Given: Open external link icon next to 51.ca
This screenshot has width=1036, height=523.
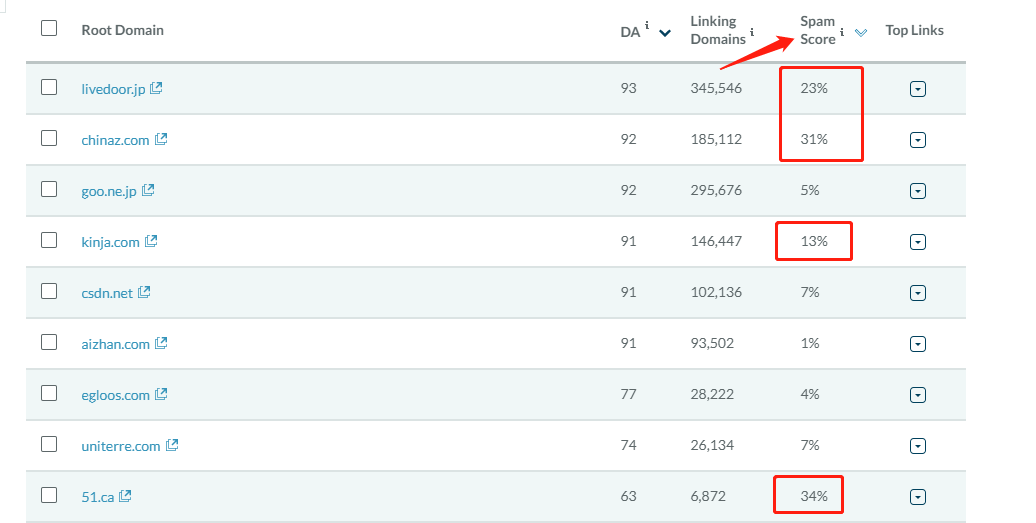Looking at the screenshot, I should tap(125, 495).
